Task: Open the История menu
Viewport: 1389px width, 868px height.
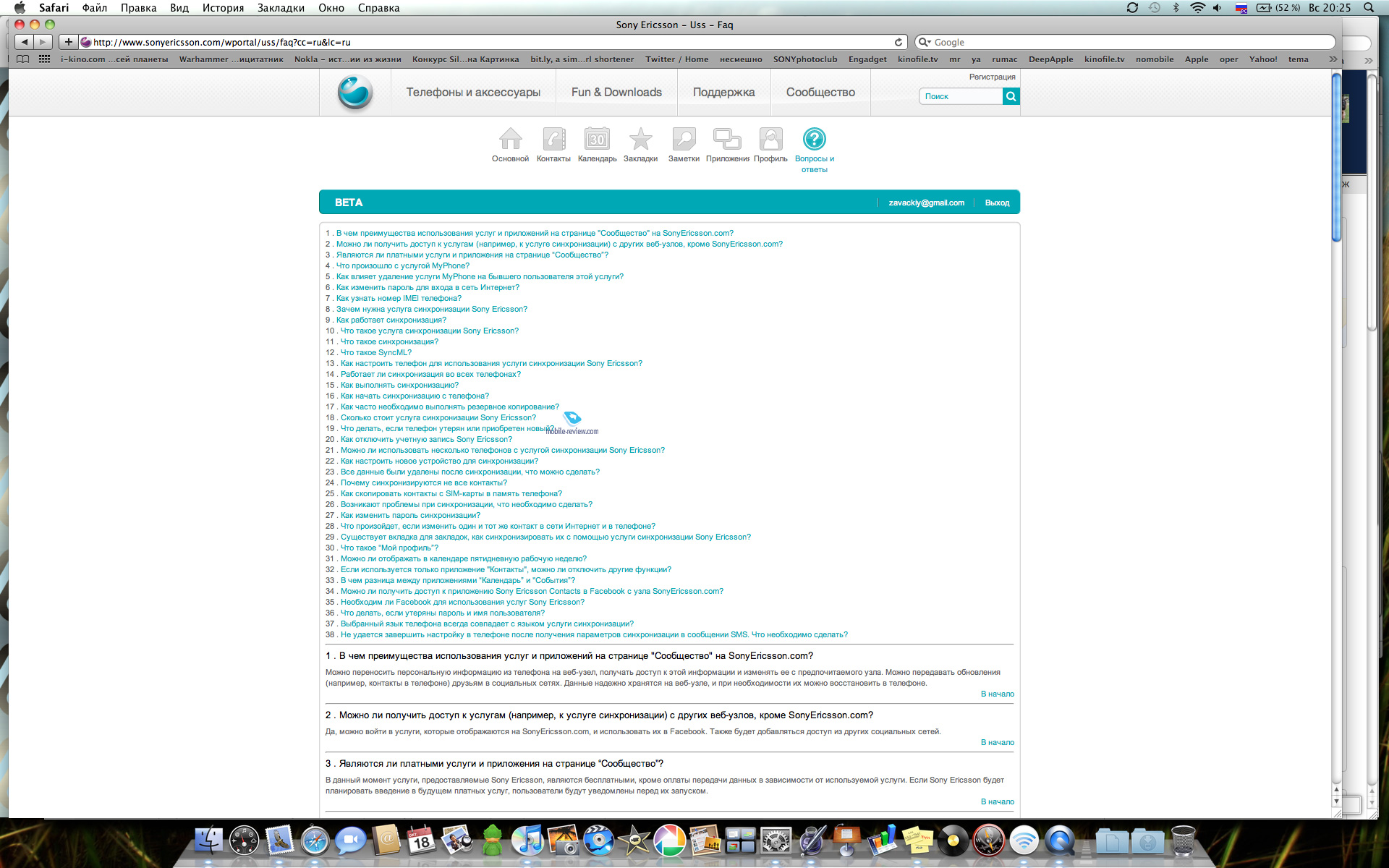Action: coord(223,8)
